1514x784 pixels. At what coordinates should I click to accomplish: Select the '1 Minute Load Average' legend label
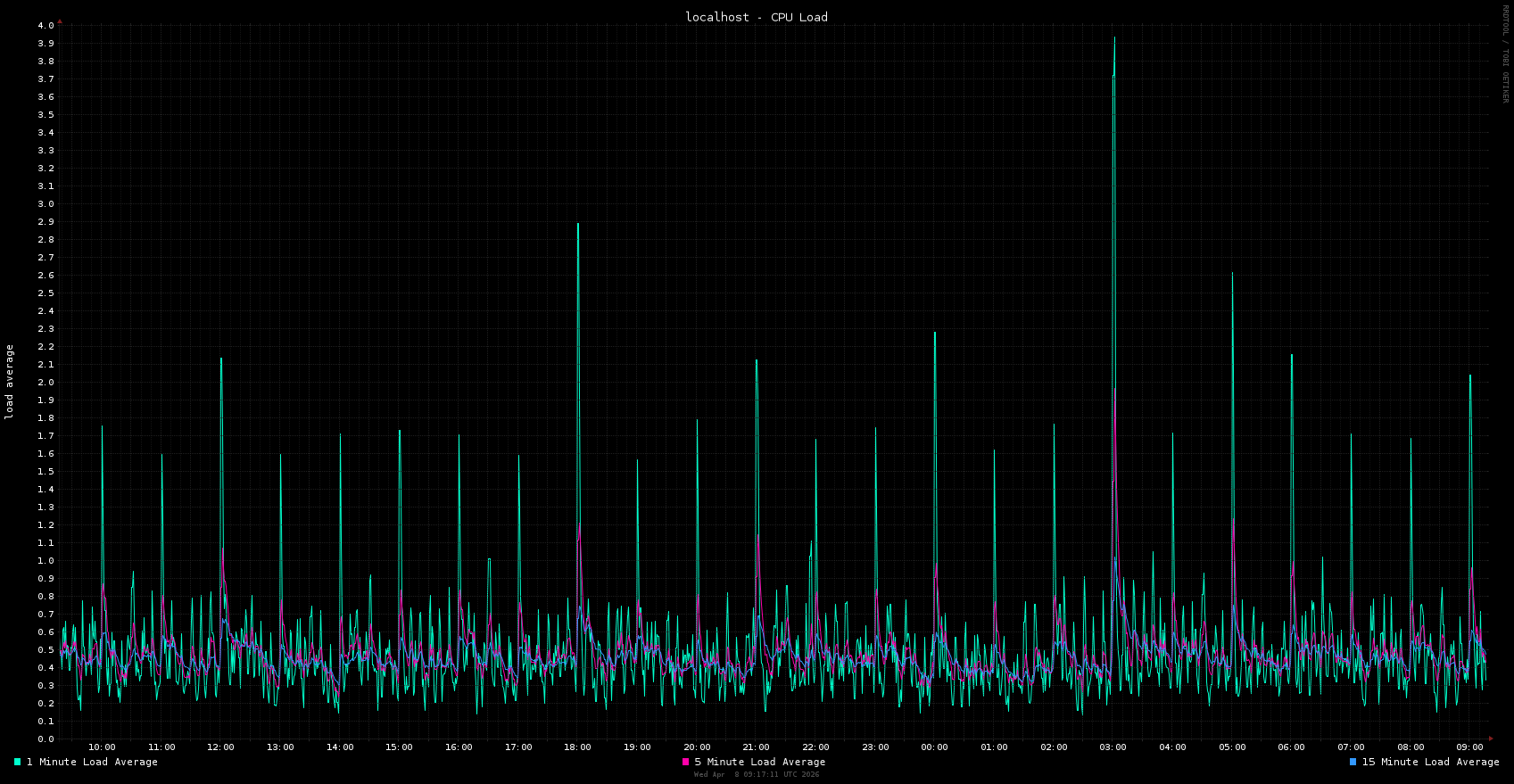point(92,762)
